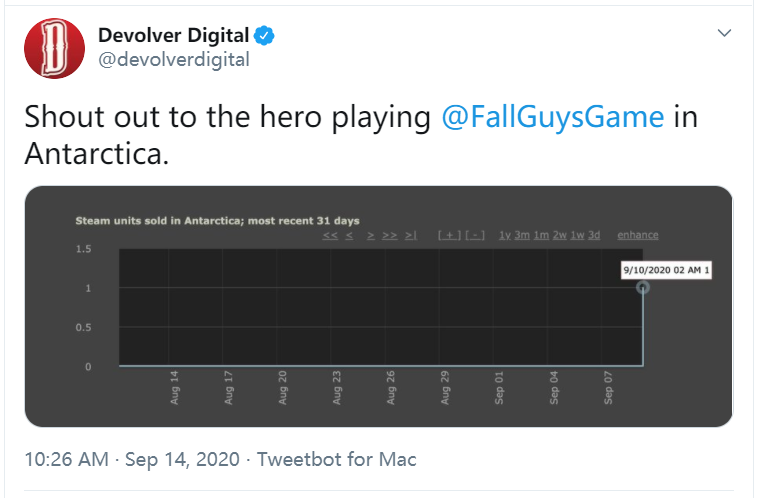Viewport: 760px width, 498px height.
Task: Open the tweet timestamp 10:26 AM link
Action: pyautogui.click(x=63, y=460)
